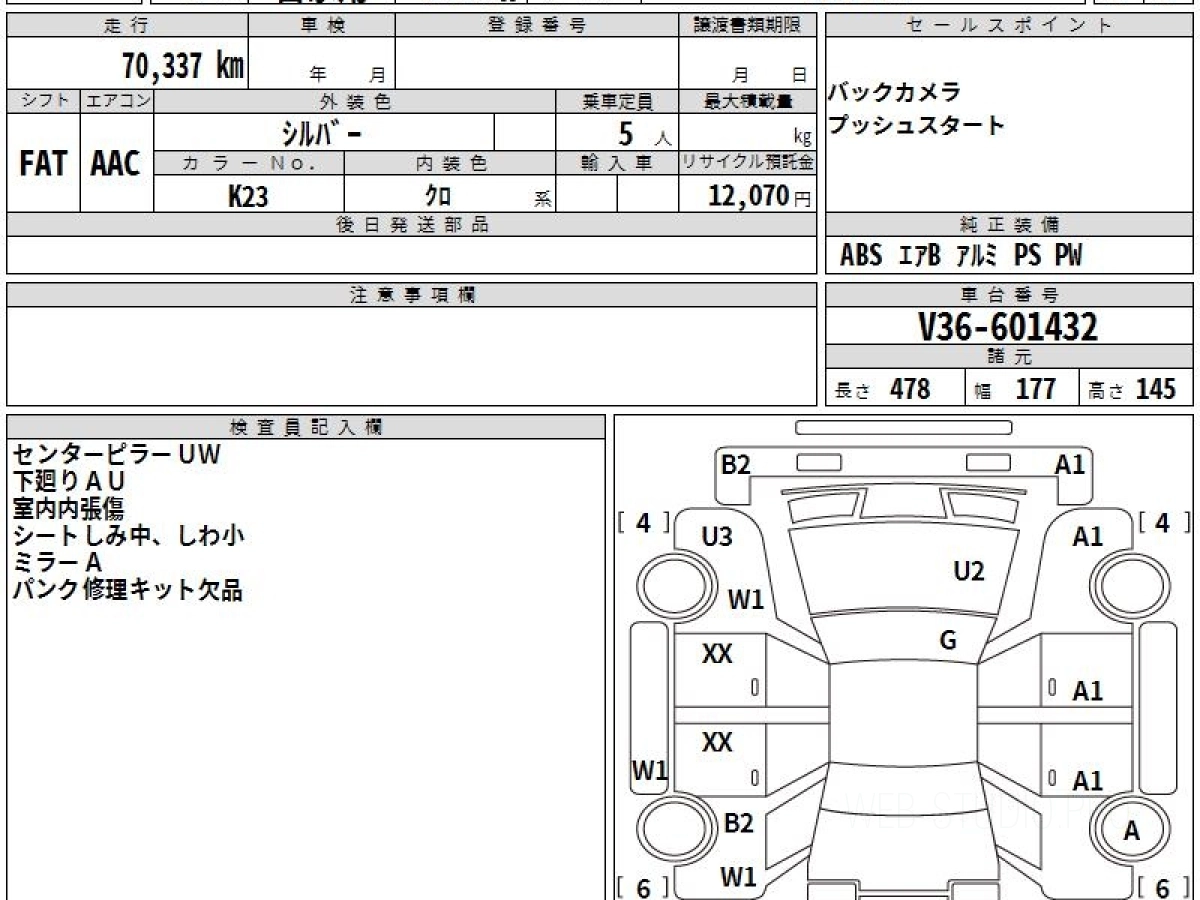Click the A mark inside the wheel
1200x900 pixels.
[1131, 830]
